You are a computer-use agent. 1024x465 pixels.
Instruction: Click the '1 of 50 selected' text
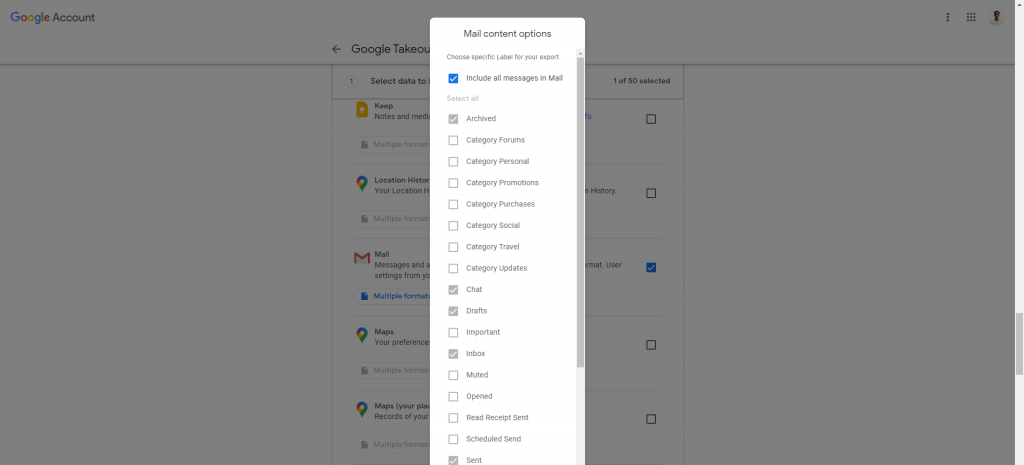click(x=641, y=81)
